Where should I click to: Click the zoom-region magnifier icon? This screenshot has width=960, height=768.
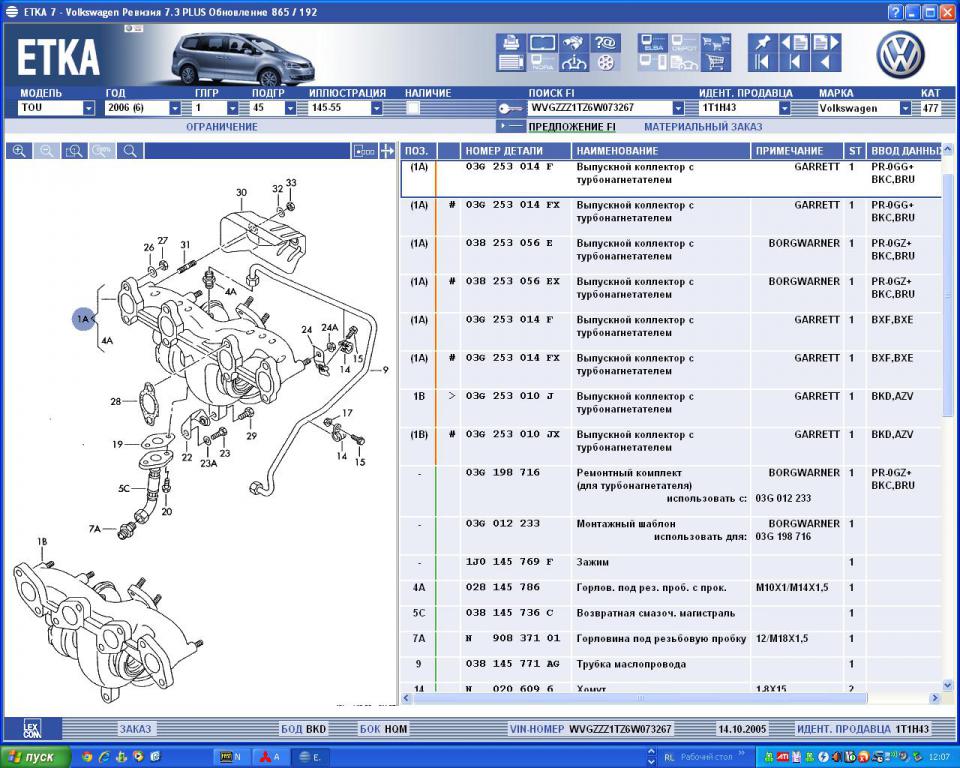pyautogui.click(x=75, y=151)
